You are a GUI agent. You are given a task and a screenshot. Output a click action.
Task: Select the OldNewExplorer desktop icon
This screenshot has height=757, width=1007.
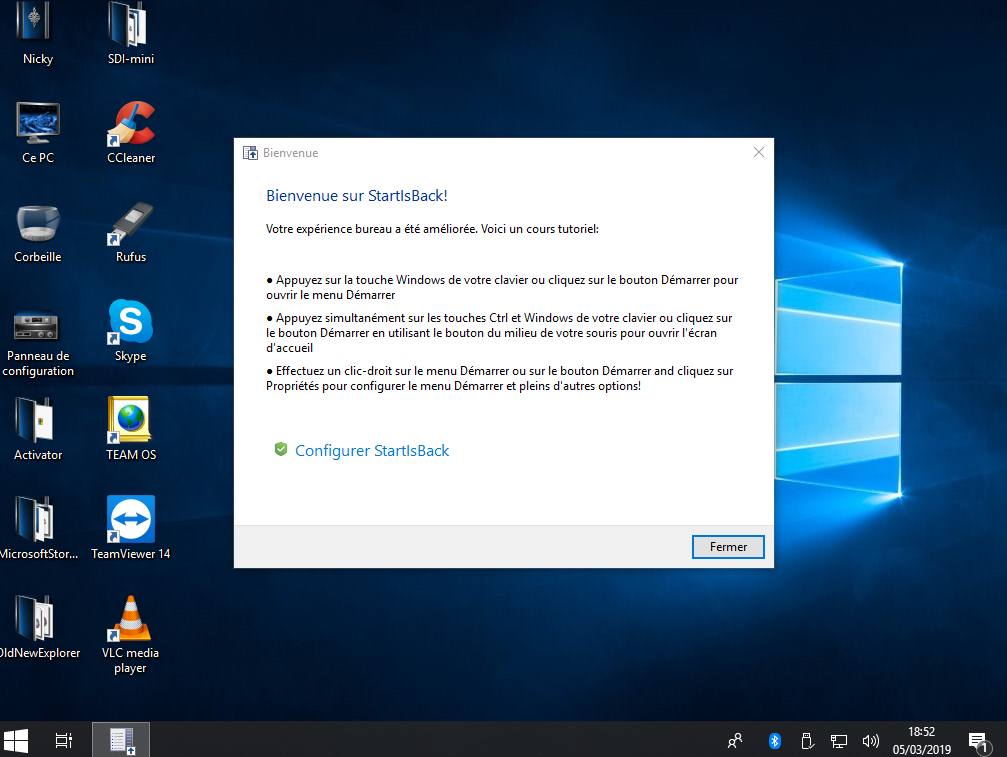[x=39, y=627]
